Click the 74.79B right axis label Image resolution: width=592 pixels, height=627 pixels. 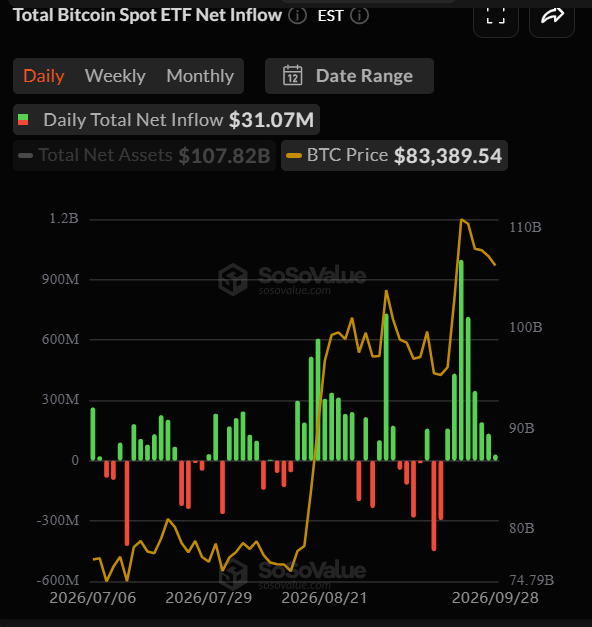point(532,580)
